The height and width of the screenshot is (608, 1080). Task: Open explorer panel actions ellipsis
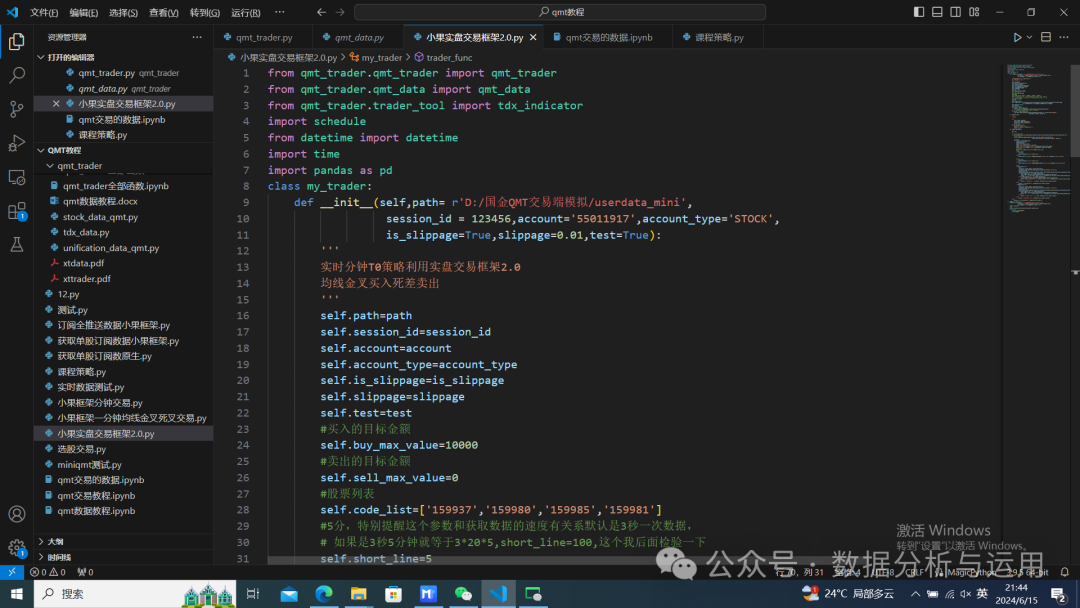[197, 37]
